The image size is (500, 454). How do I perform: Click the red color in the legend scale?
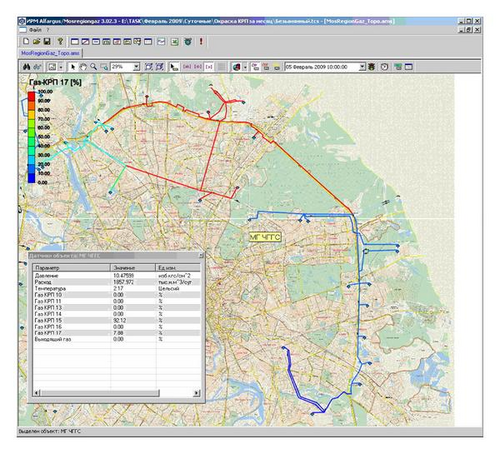click(x=31, y=96)
